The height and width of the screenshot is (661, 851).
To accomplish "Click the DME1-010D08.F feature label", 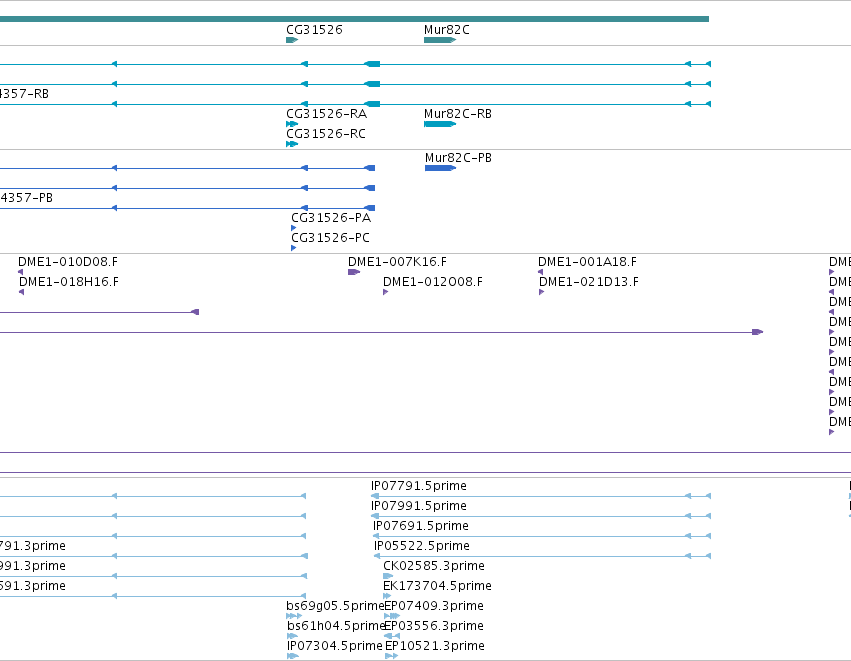I will [x=68, y=262].
